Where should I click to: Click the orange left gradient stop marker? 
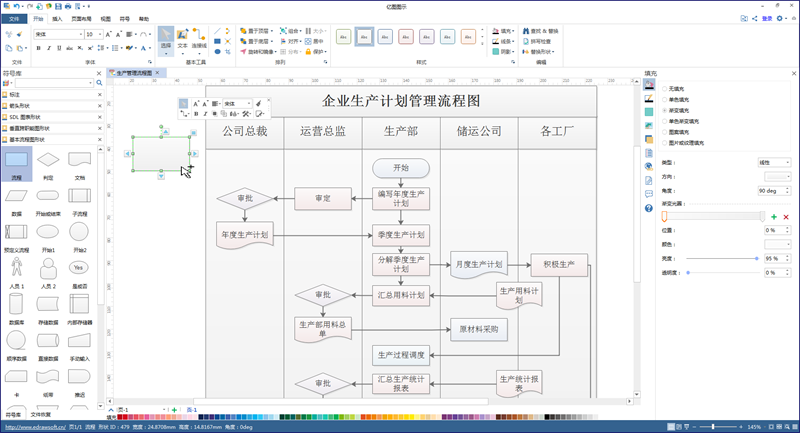click(664, 217)
